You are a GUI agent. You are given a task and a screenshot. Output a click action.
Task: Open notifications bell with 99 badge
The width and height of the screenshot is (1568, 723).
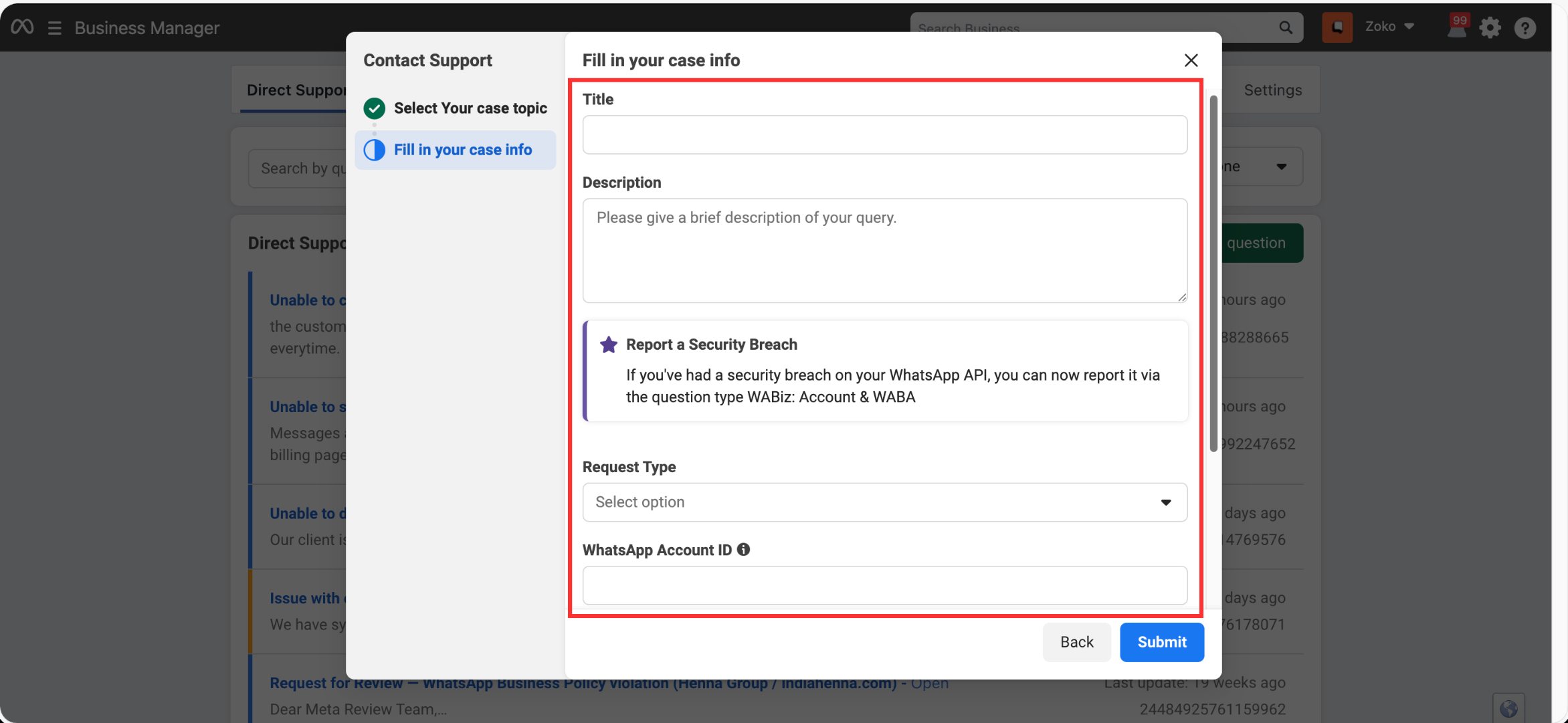click(x=1456, y=27)
